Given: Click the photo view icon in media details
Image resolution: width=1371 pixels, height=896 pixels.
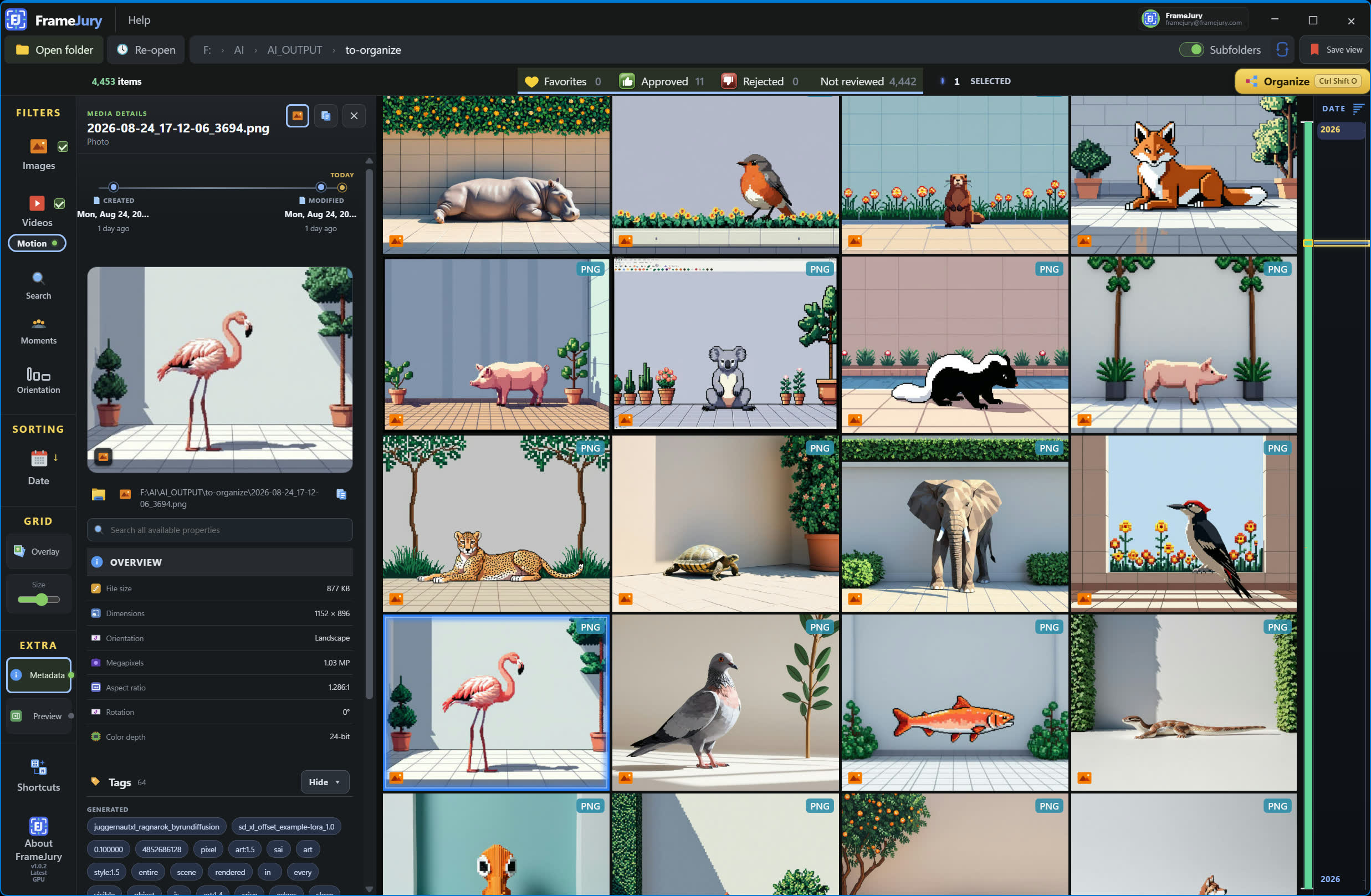Looking at the screenshot, I should tap(297, 116).
